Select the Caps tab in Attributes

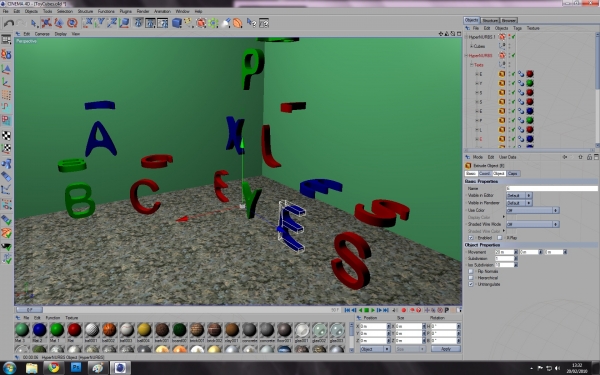pos(513,173)
